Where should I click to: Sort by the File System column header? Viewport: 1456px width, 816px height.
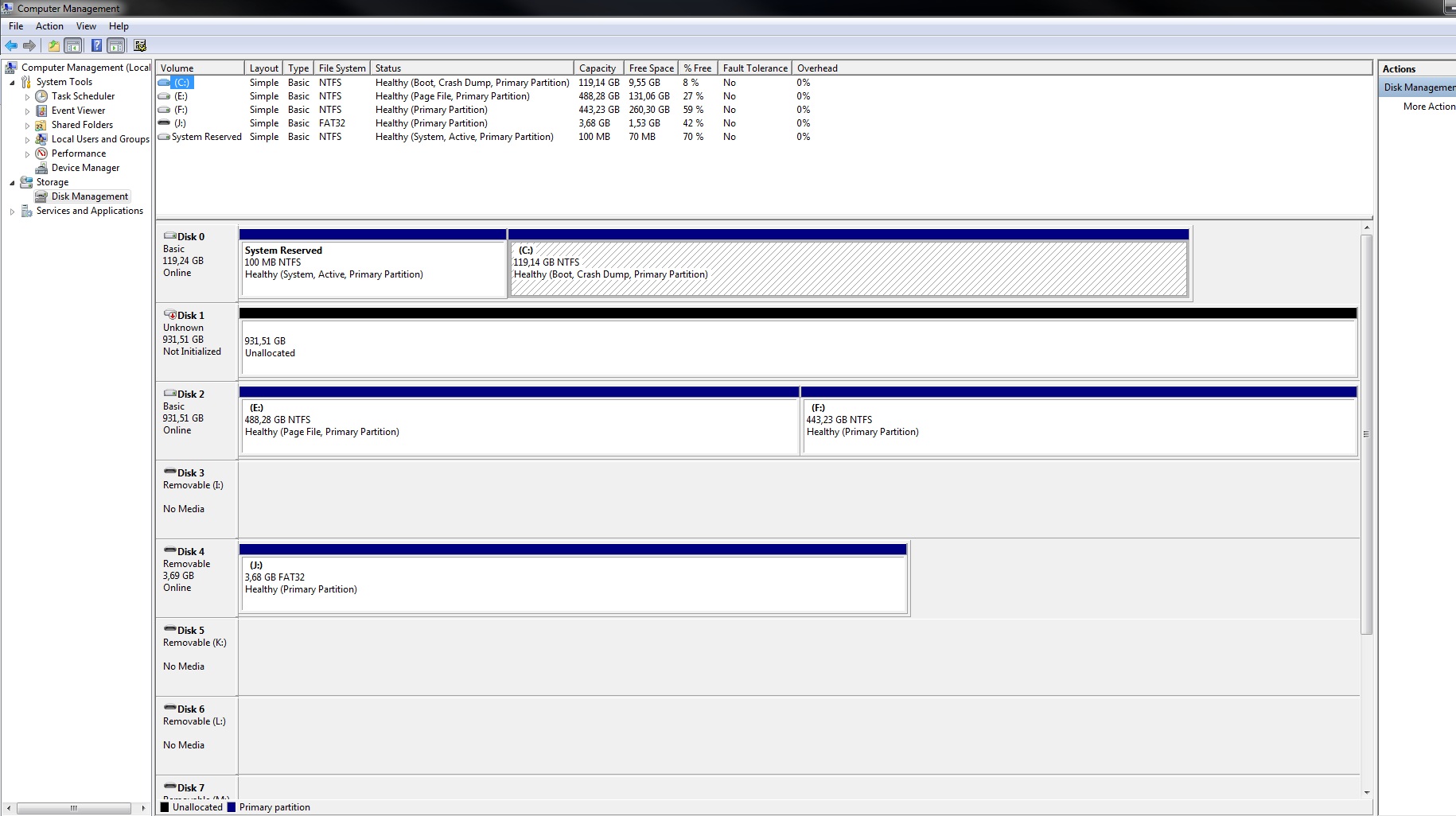click(x=342, y=68)
